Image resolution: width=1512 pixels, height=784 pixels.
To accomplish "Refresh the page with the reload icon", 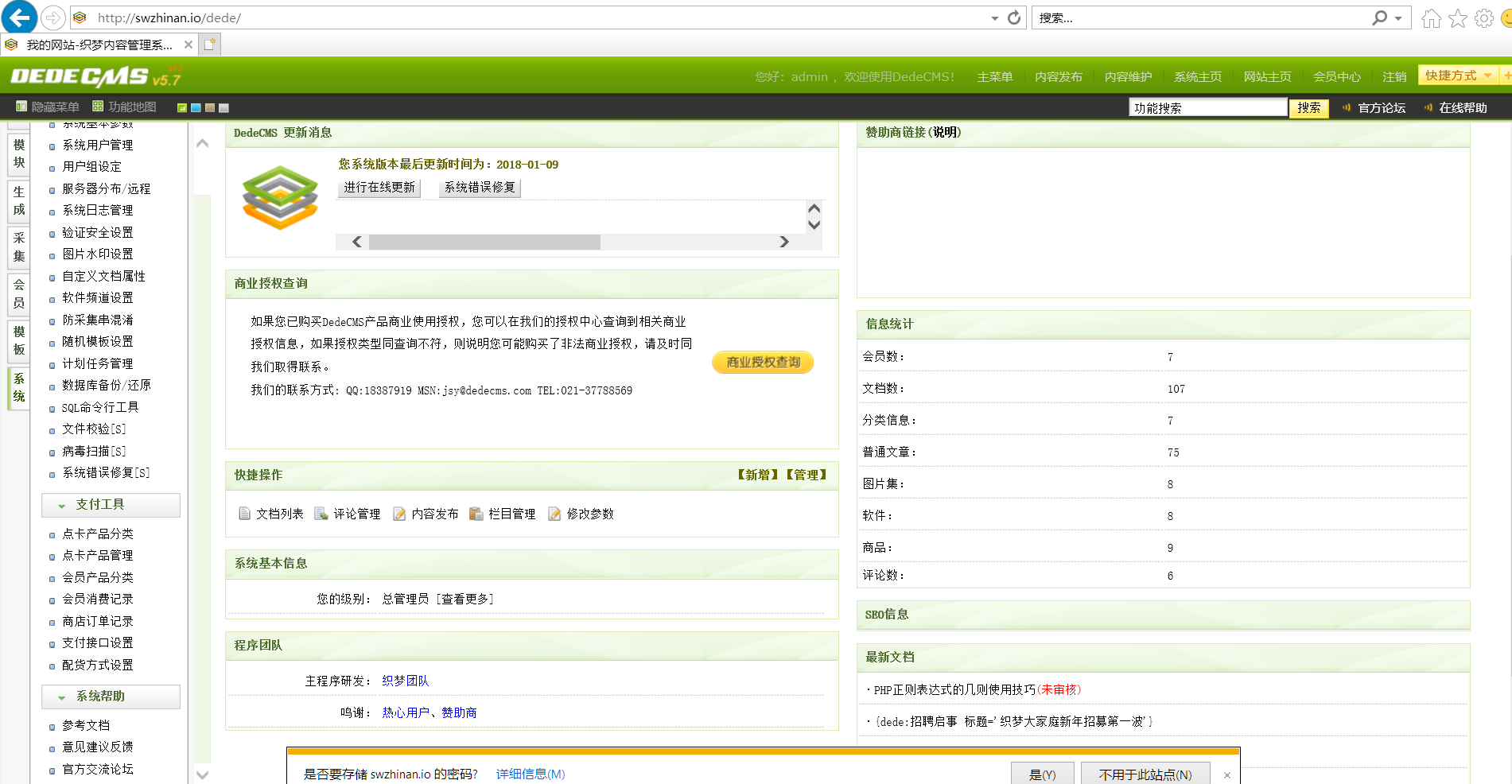I will point(1014,17).
